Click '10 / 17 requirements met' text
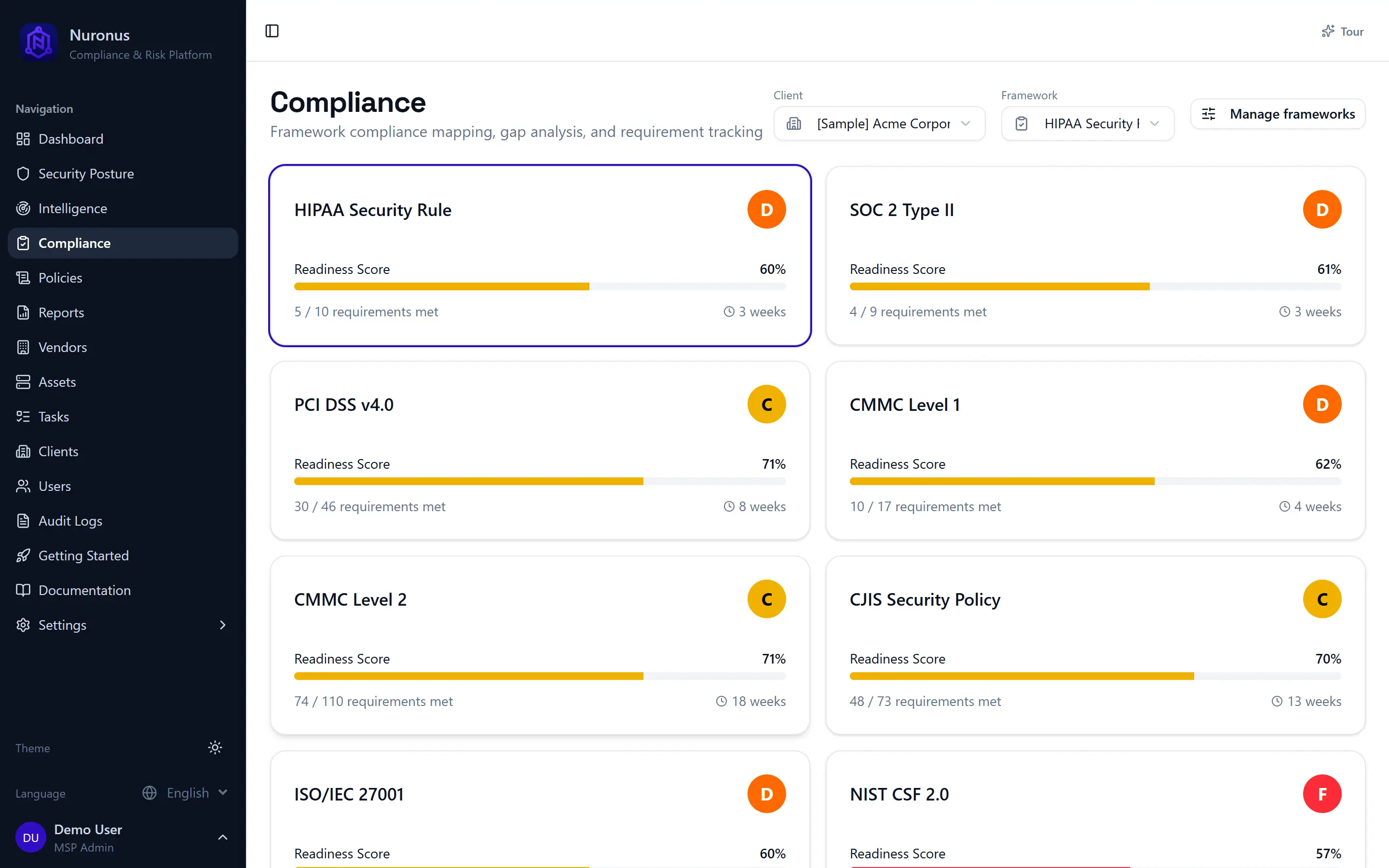This screenshot has width=1389, height=868. [925, 506]
